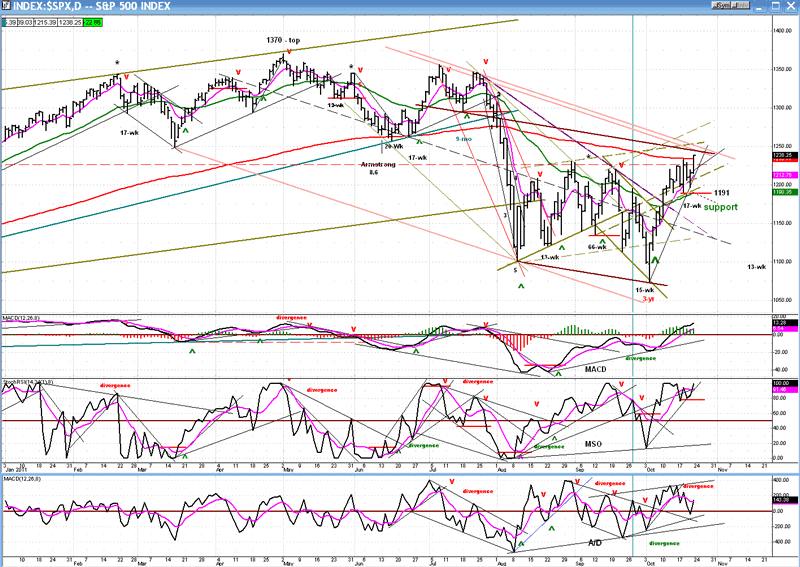
Task: Select the red "3-yr" cycle label
Action: point(648,297)
